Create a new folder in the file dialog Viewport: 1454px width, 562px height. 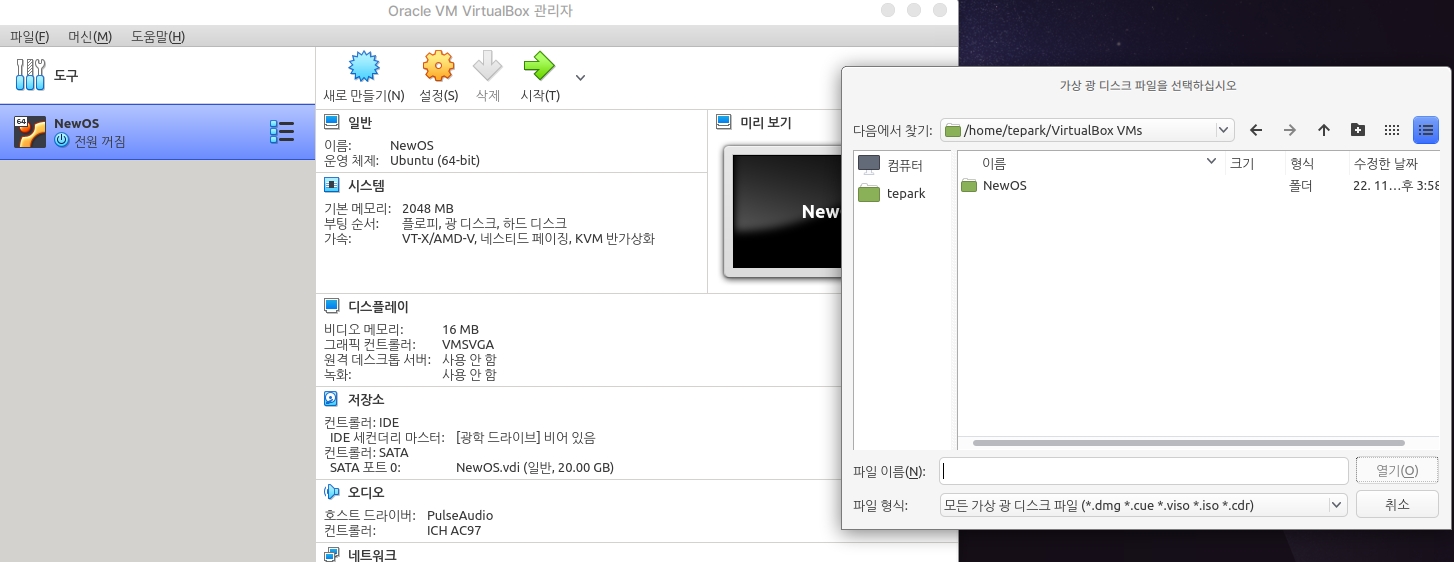click(x=1357, y=130)
